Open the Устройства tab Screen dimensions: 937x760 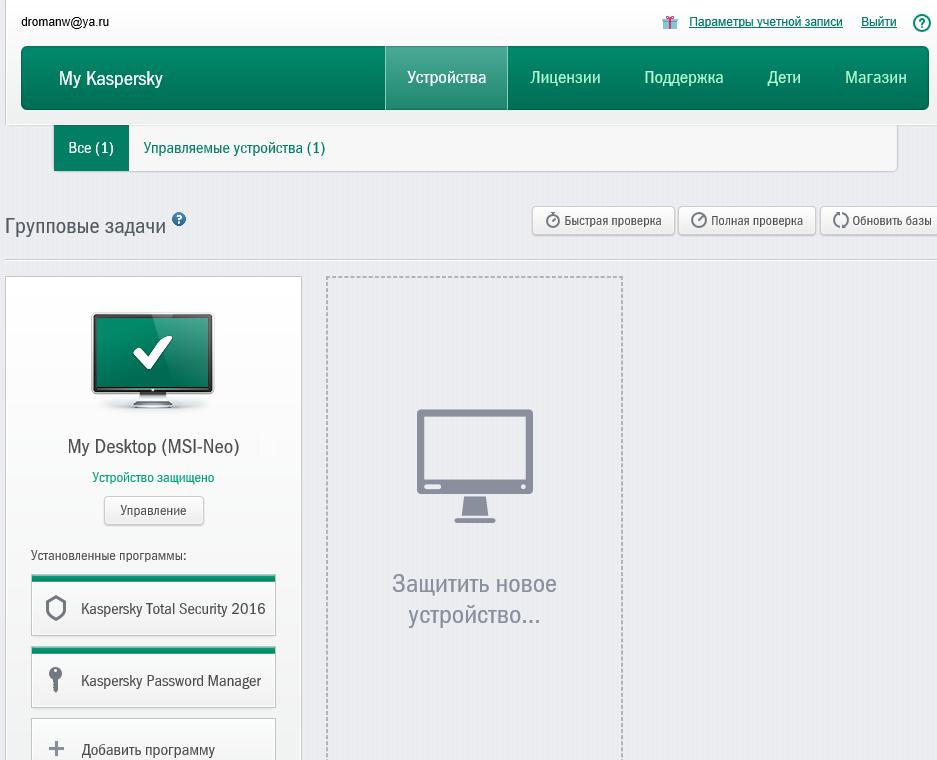[x=446, y=78]
